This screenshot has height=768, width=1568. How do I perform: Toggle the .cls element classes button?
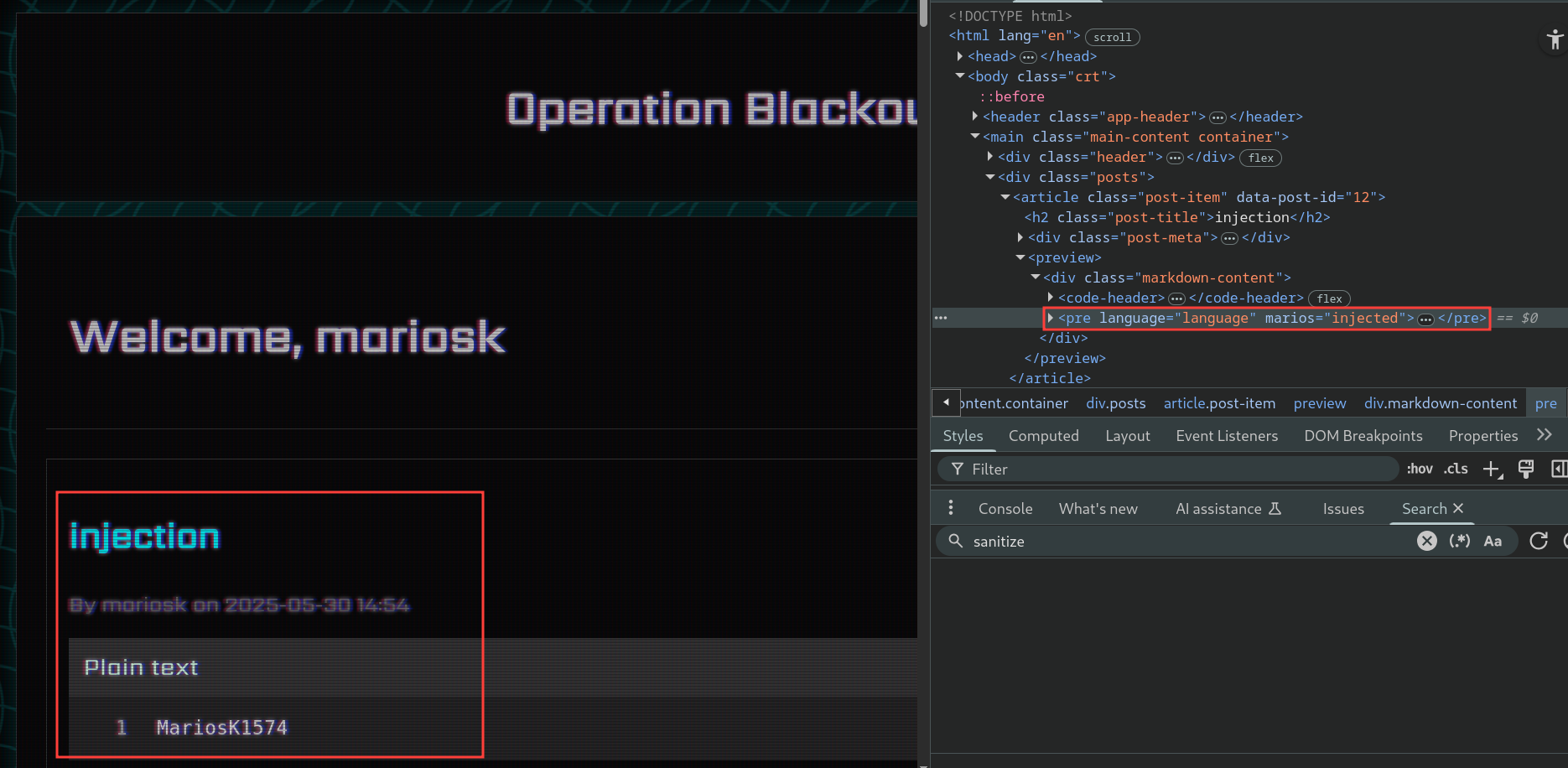click(1456, 470)
